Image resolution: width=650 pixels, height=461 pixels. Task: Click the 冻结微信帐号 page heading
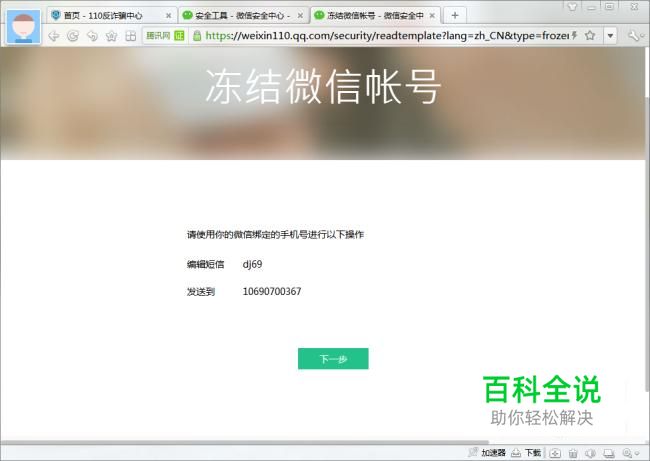click(x=323, y=86)
